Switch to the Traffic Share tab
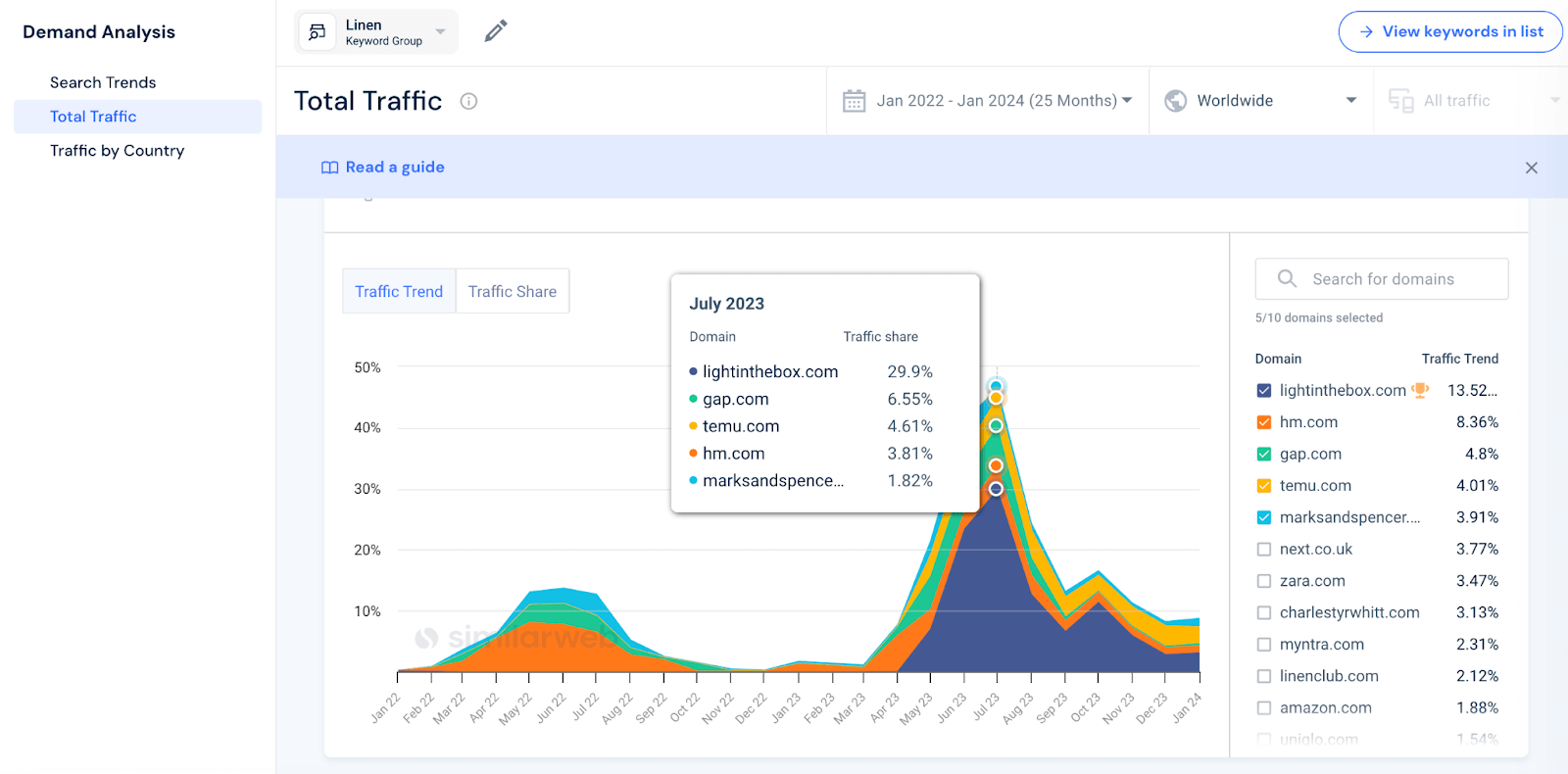 click(x=513, y=291)
